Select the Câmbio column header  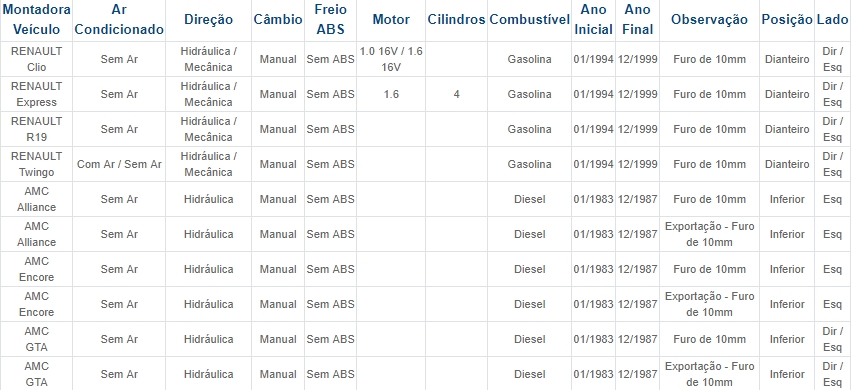pyautogui.click(x=278, y=20)
